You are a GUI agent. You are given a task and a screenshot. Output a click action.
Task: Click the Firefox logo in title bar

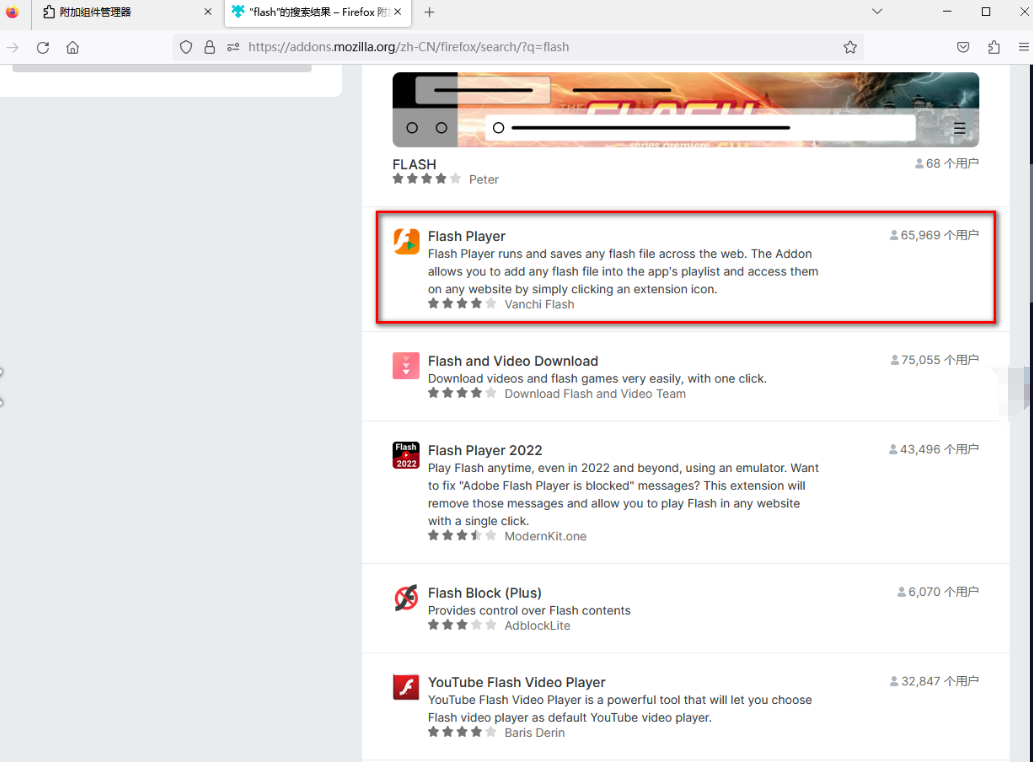tap(13, 12)
